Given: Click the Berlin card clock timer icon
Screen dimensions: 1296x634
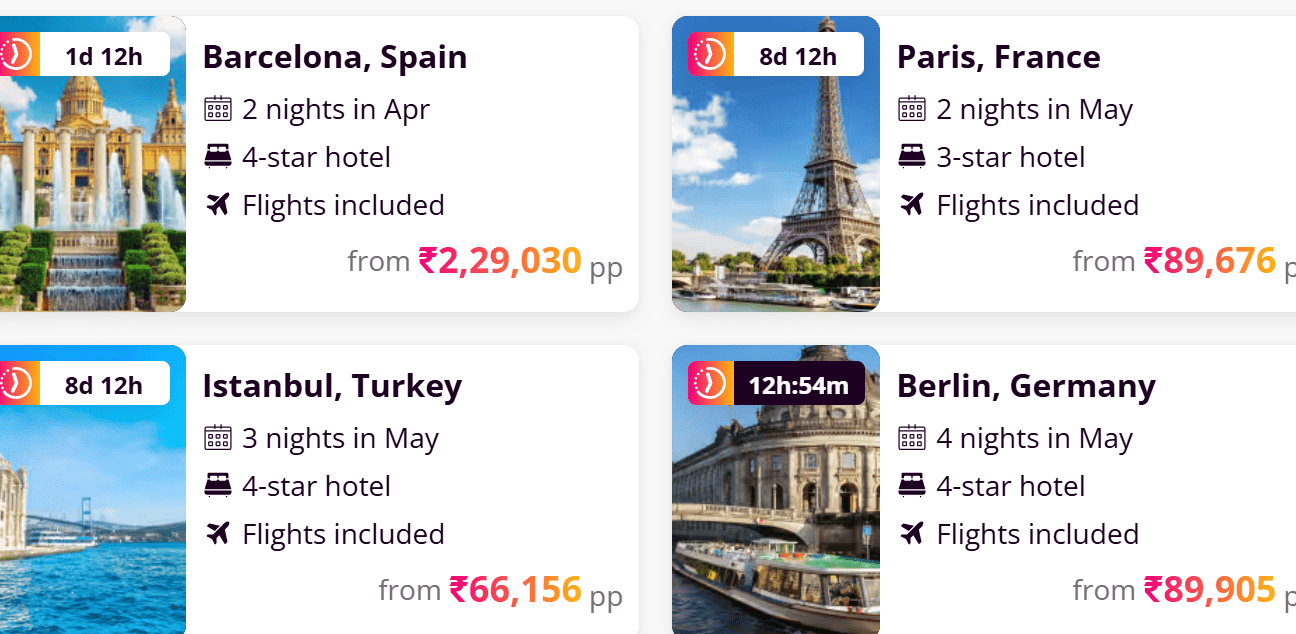Looking at the screenshot, I should click(x=711, y=383).
